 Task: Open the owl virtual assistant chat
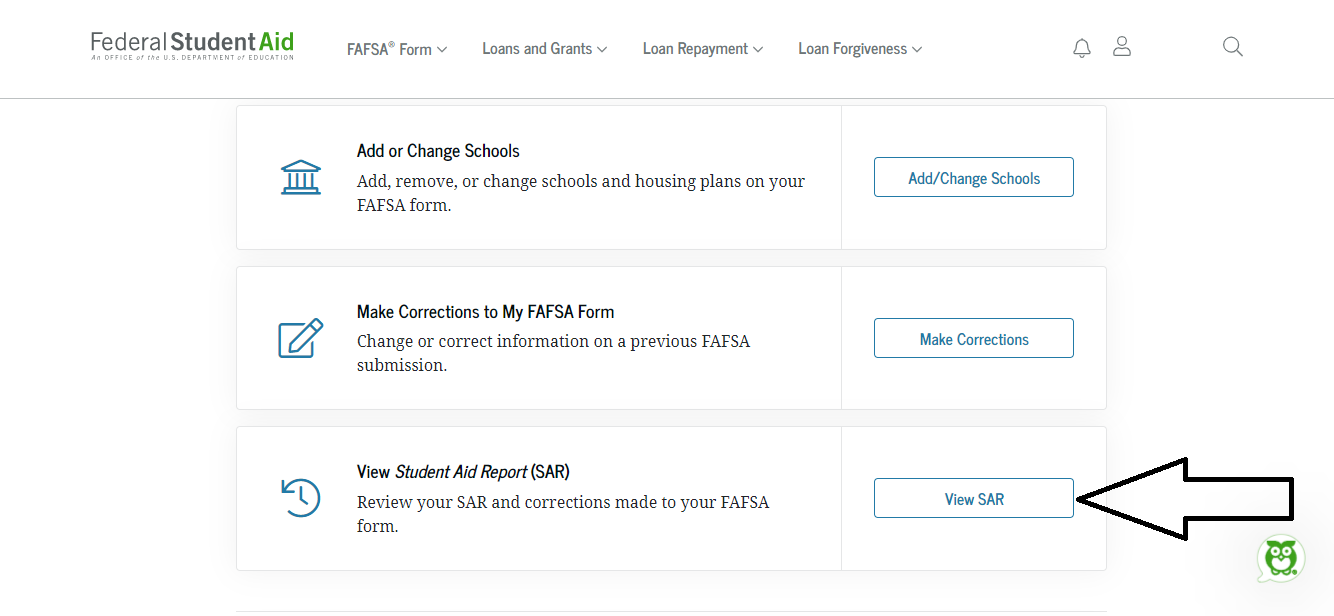pos(1280,558)
